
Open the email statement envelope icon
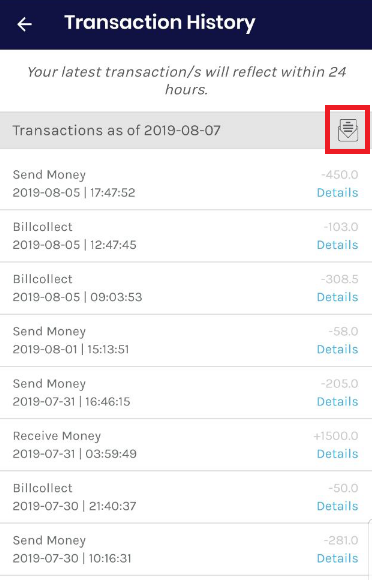coord(348,130)
